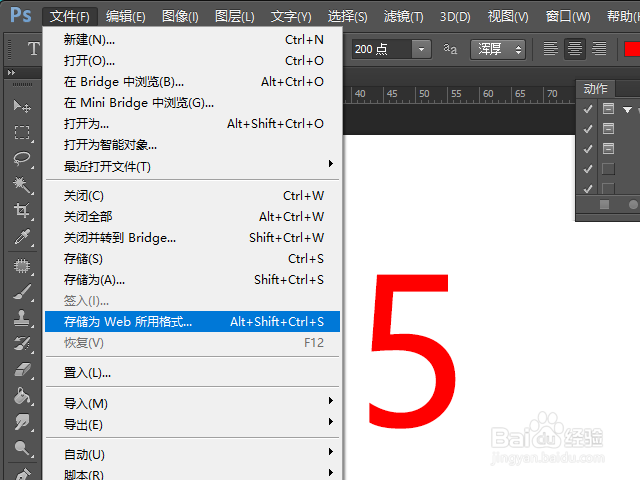
Task: Click the red text color swatch
Action: click(x=632, y=49)
